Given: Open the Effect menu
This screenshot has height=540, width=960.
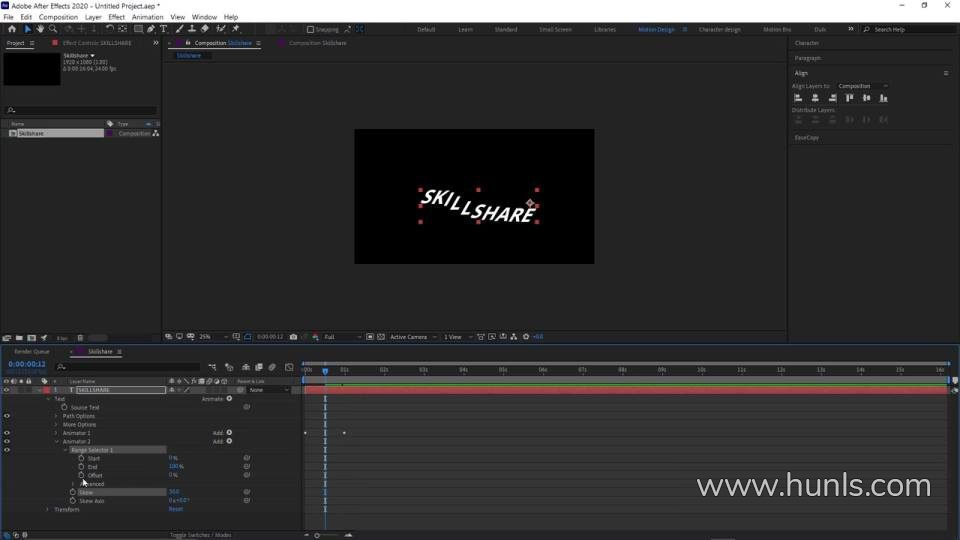Looking at the screenshot, I should point(116,17).
